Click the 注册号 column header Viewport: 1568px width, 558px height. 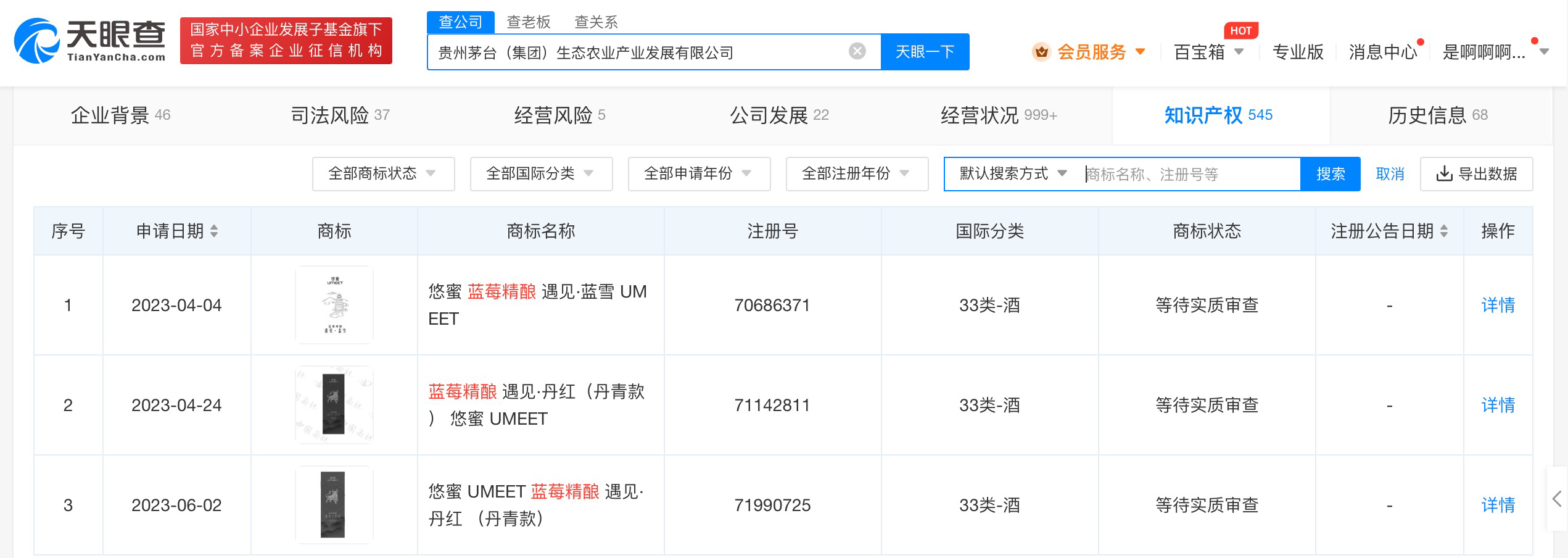(x=772, y=231)
